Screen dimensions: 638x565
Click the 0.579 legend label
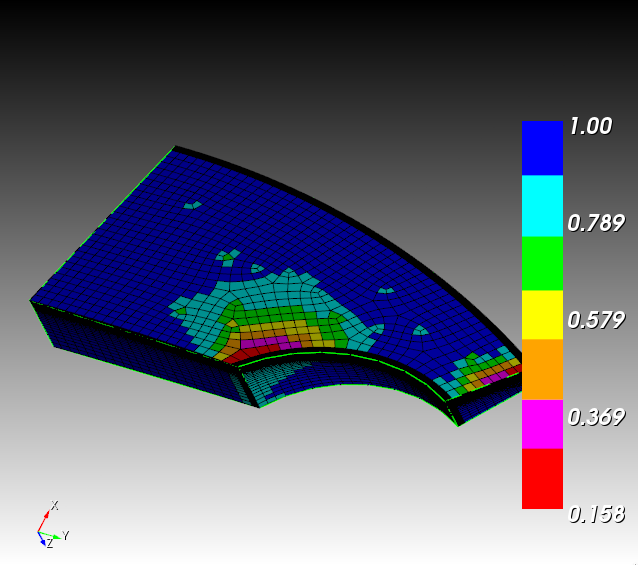(595, 320)
